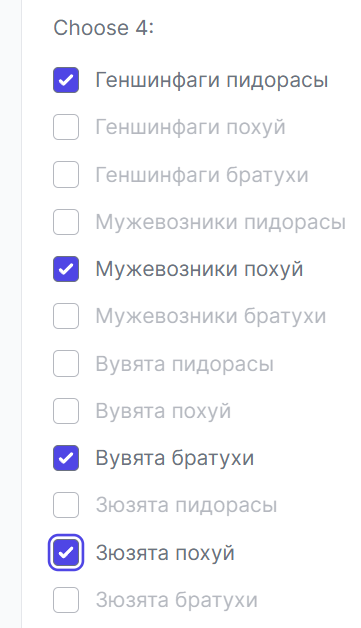Tick the 'Геншинфаги похуй' checkbox
361x628 pixels.
66,127
